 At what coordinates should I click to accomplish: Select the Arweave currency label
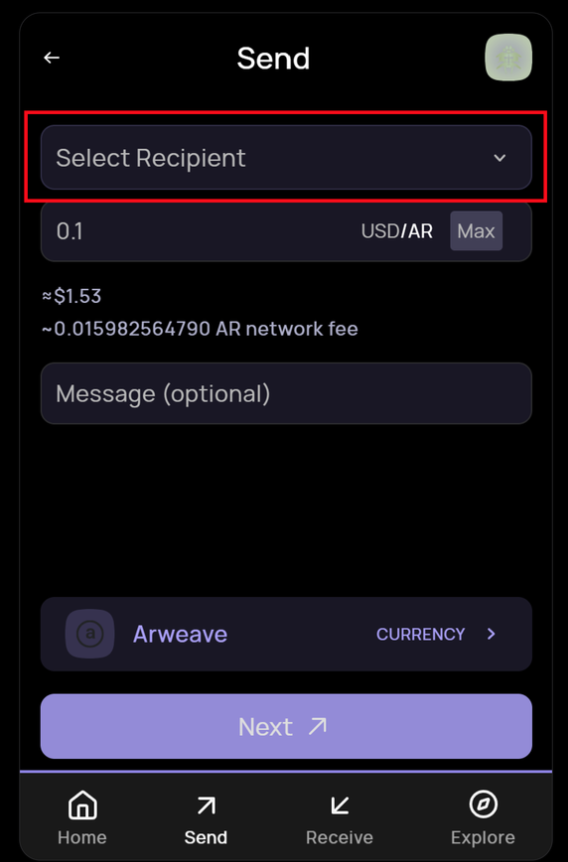point(180,634)
